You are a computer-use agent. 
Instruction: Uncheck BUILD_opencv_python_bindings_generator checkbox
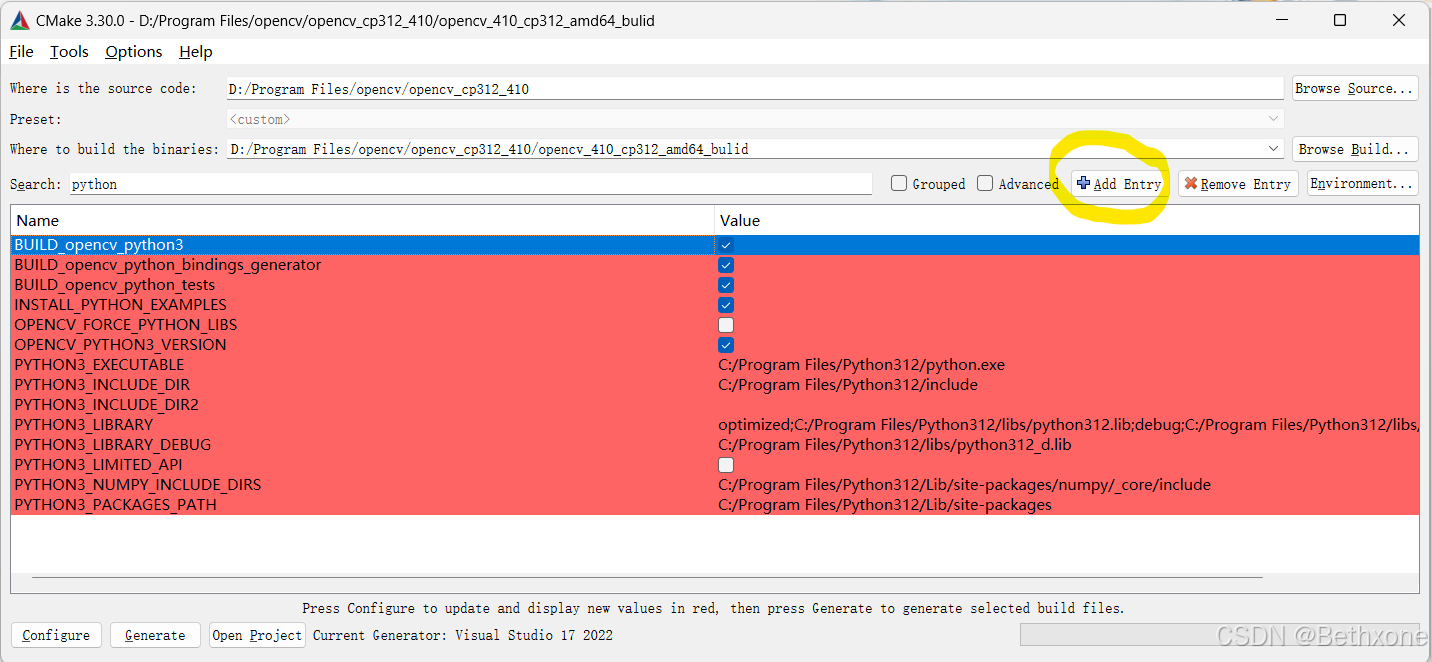click(726, 265)
